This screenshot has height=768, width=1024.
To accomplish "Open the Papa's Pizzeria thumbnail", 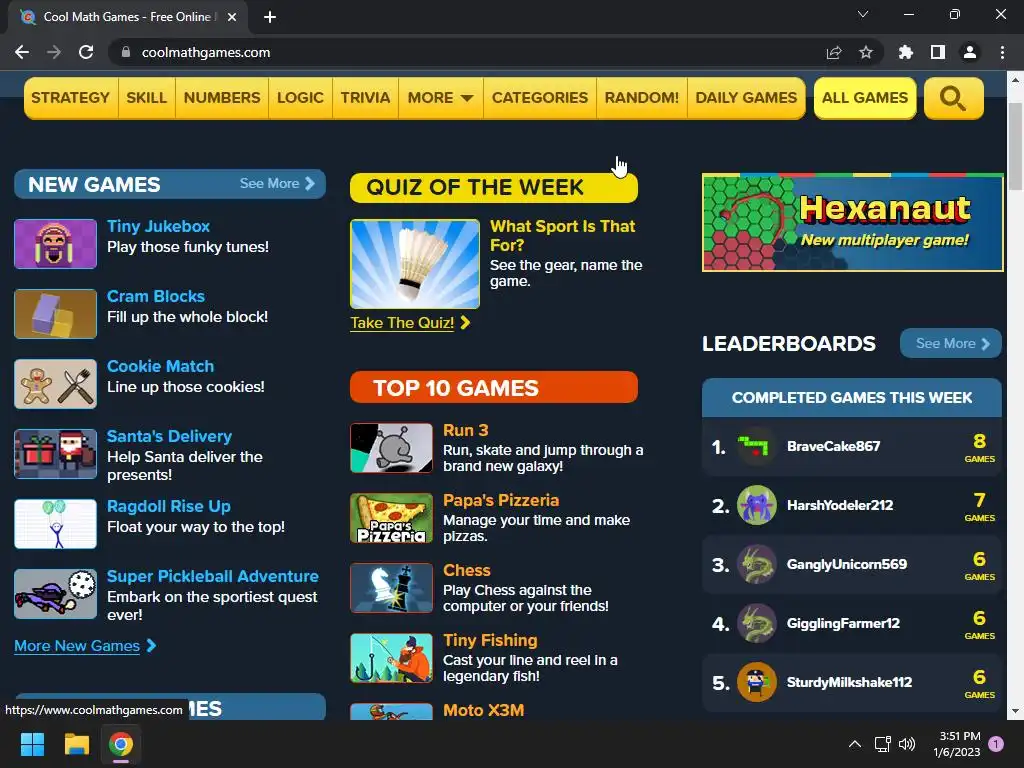I will tap(391, 517).
